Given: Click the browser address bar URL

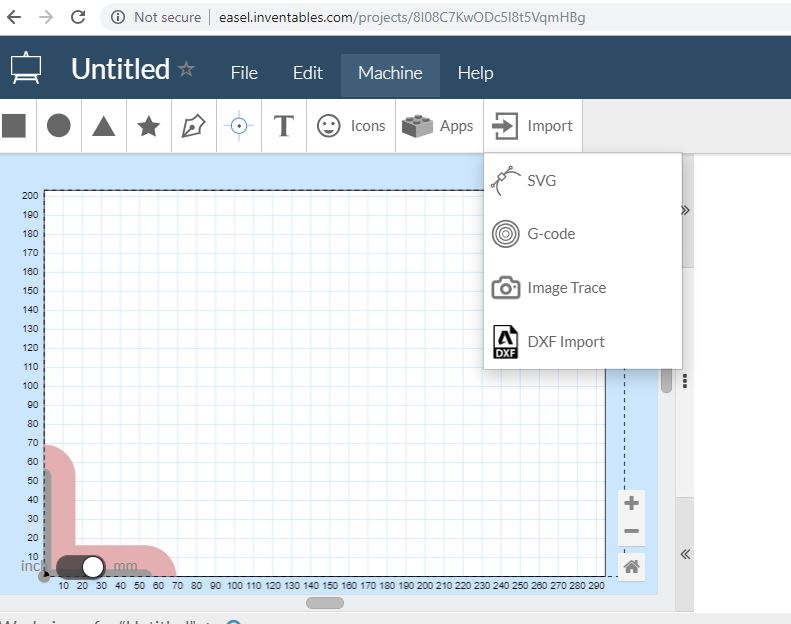Looking at the screenshot, I should pos(402,18).
